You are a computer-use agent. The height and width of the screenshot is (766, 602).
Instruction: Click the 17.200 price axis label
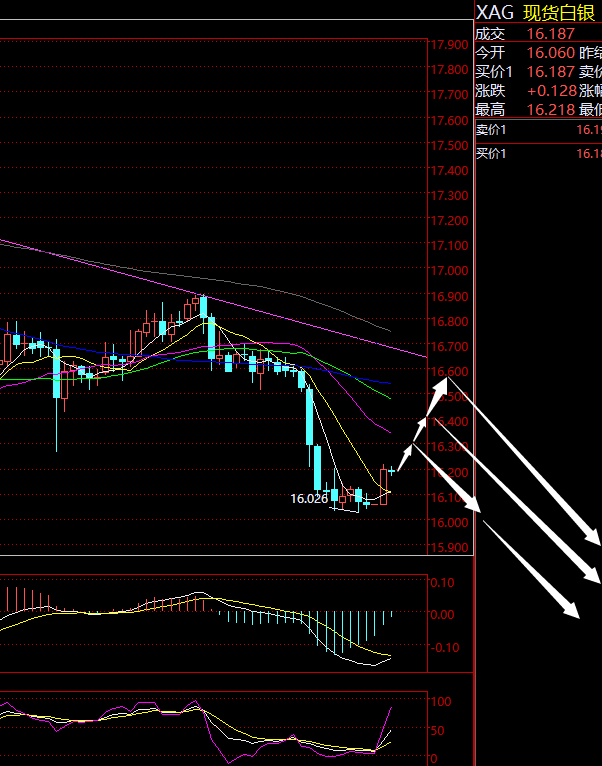[449, 221]
